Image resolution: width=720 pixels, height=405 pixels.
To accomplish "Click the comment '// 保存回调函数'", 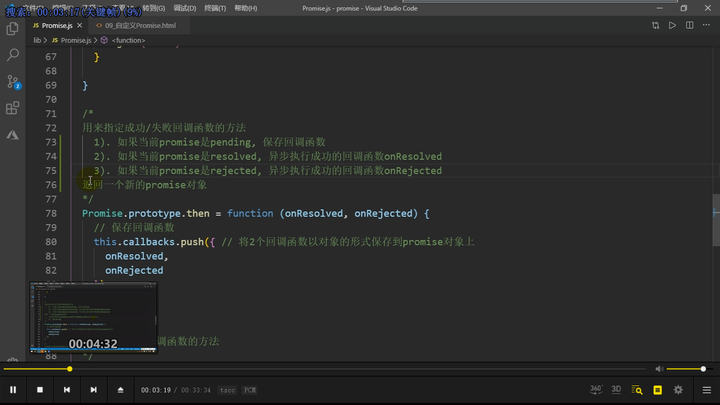I will coord(134,228).
